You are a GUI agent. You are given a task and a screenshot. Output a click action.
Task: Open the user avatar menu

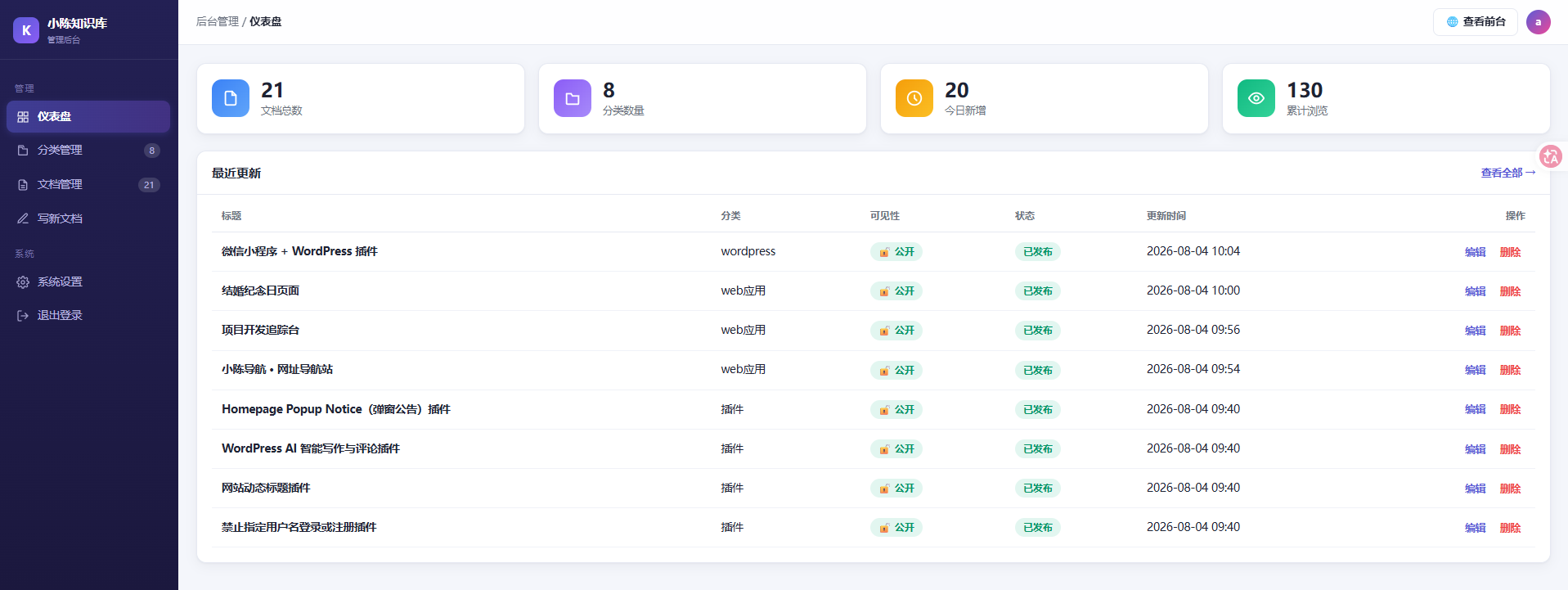[1539, 22]
